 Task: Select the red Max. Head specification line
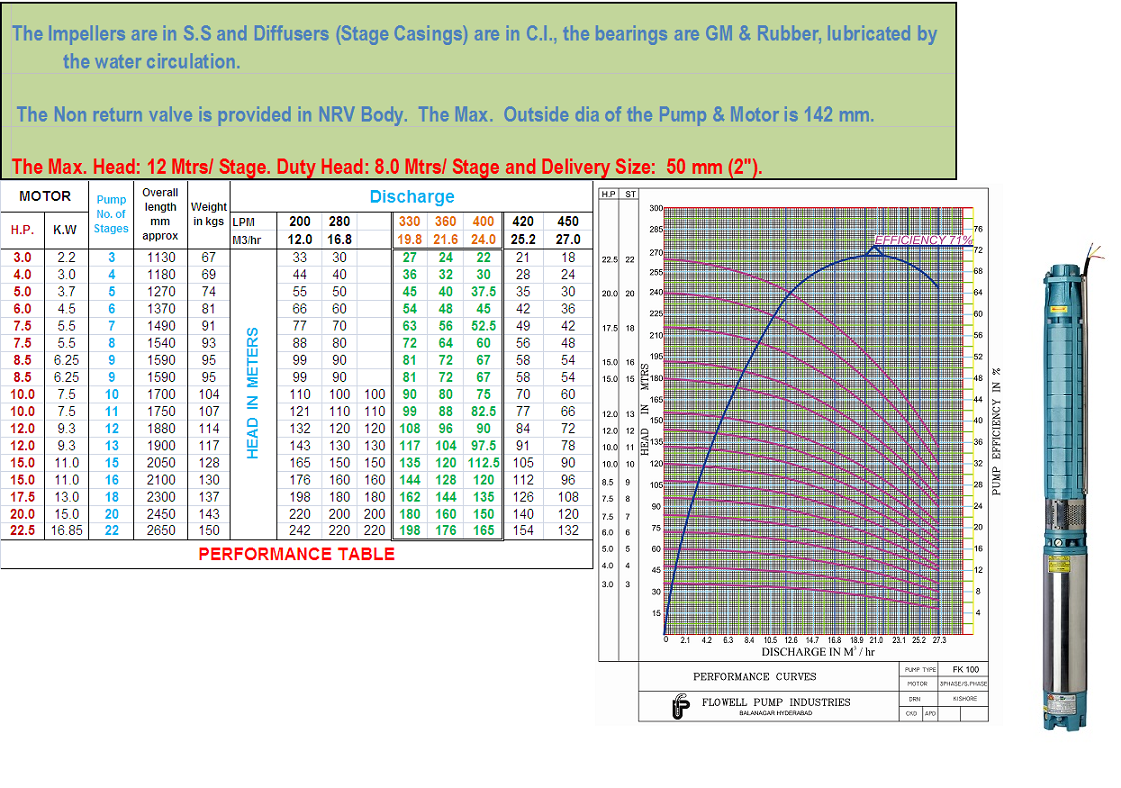(386, 167)
